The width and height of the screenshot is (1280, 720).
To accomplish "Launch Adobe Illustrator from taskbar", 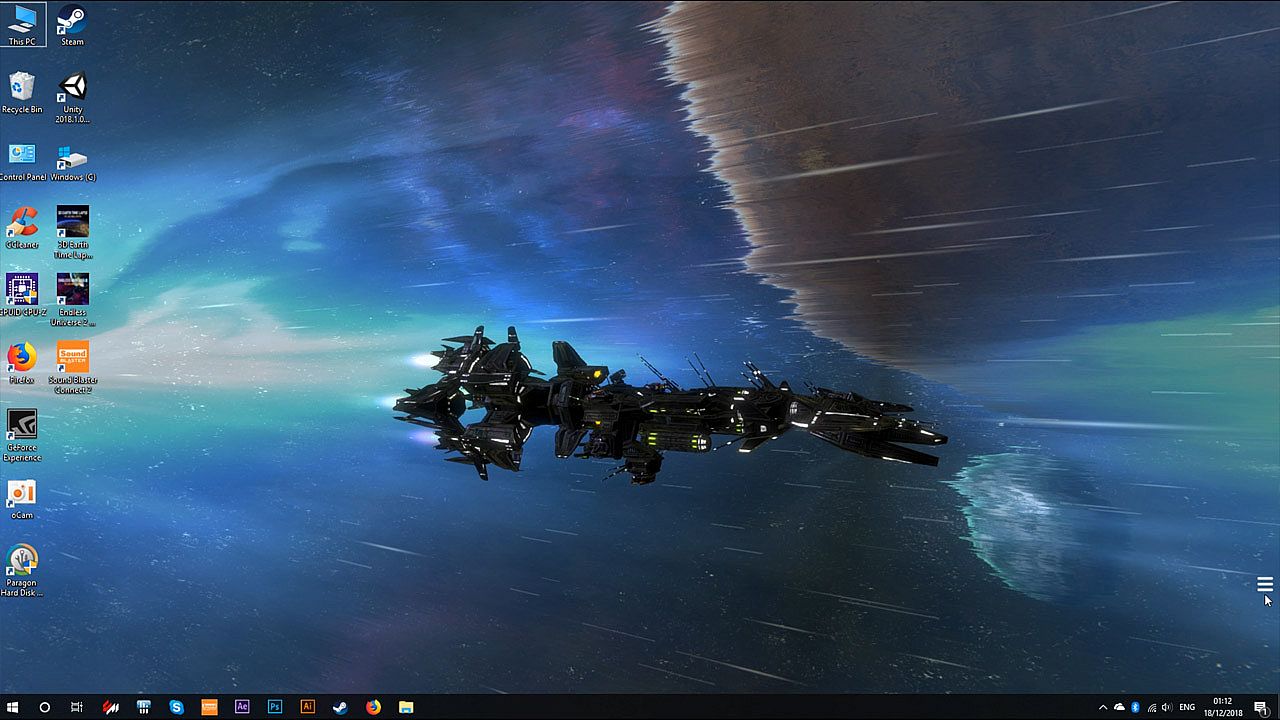I will click(x=308, y=707).
